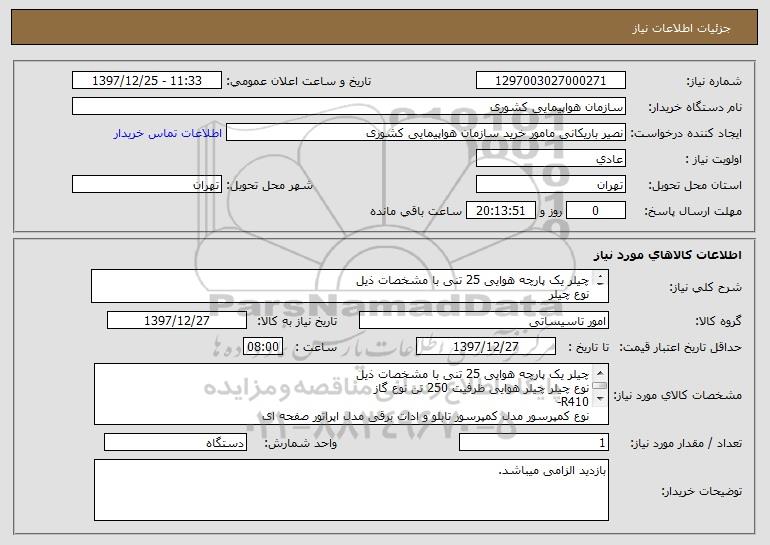The image size is (770, 545).
Task: Click the goods specifications text area
Action: [x=351, y=394]
